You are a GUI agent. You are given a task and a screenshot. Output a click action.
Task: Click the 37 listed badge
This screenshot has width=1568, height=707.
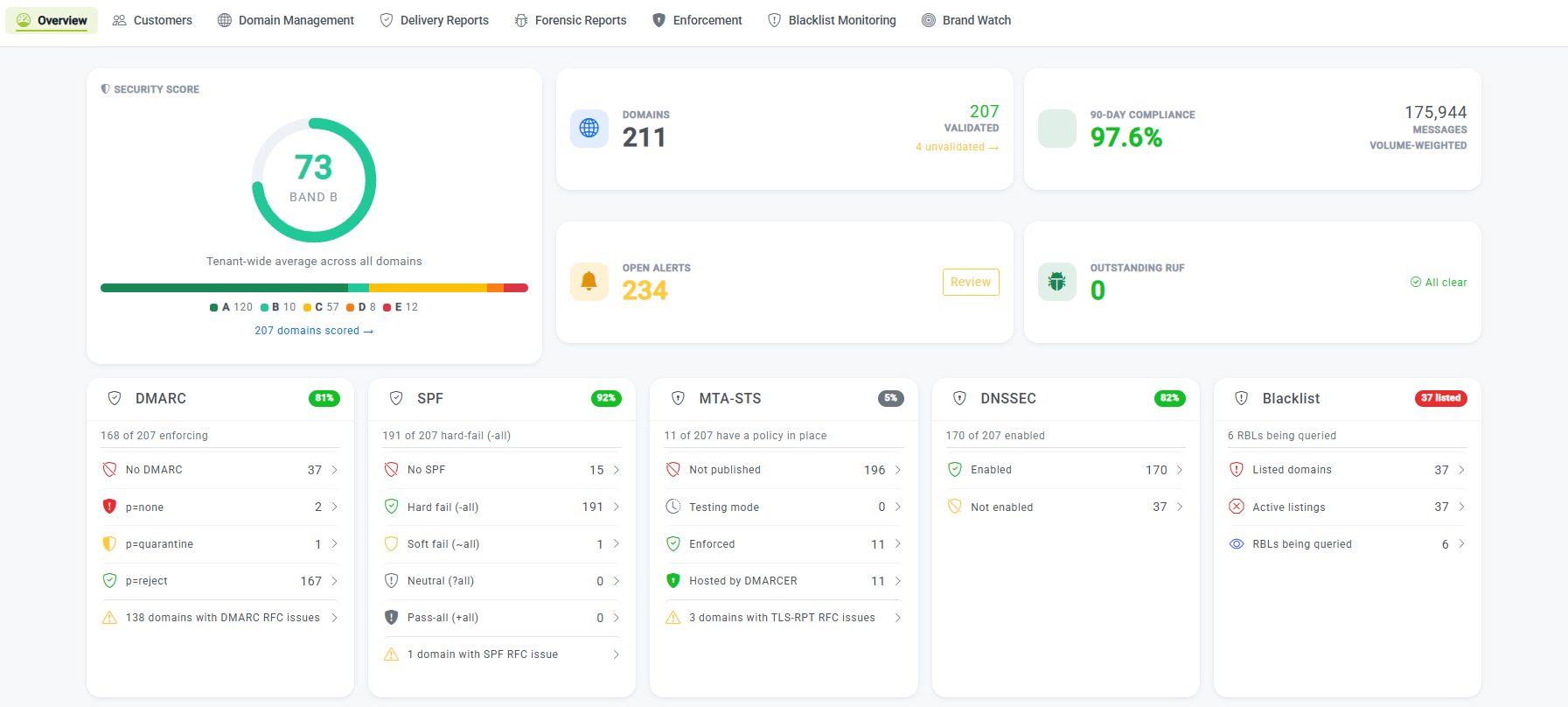coord(1440,398)
